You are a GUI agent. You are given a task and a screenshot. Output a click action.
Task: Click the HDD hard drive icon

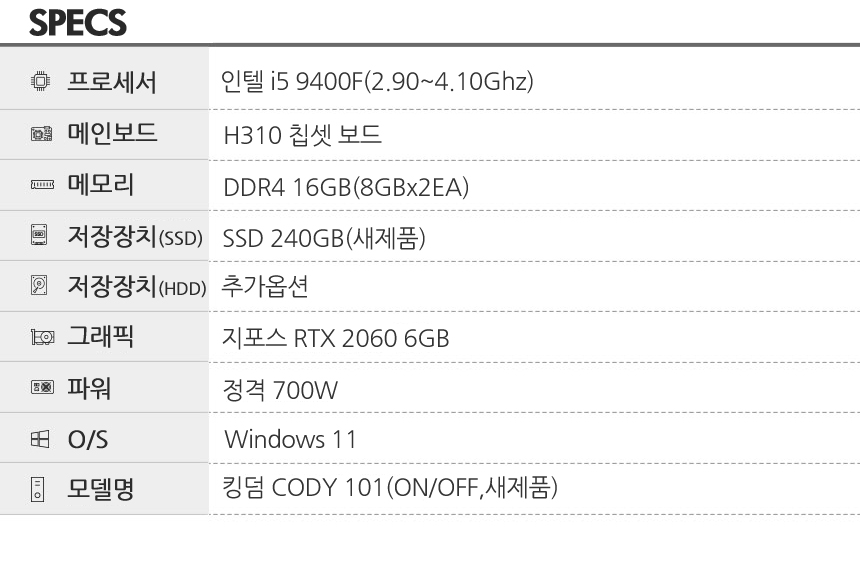39,285
